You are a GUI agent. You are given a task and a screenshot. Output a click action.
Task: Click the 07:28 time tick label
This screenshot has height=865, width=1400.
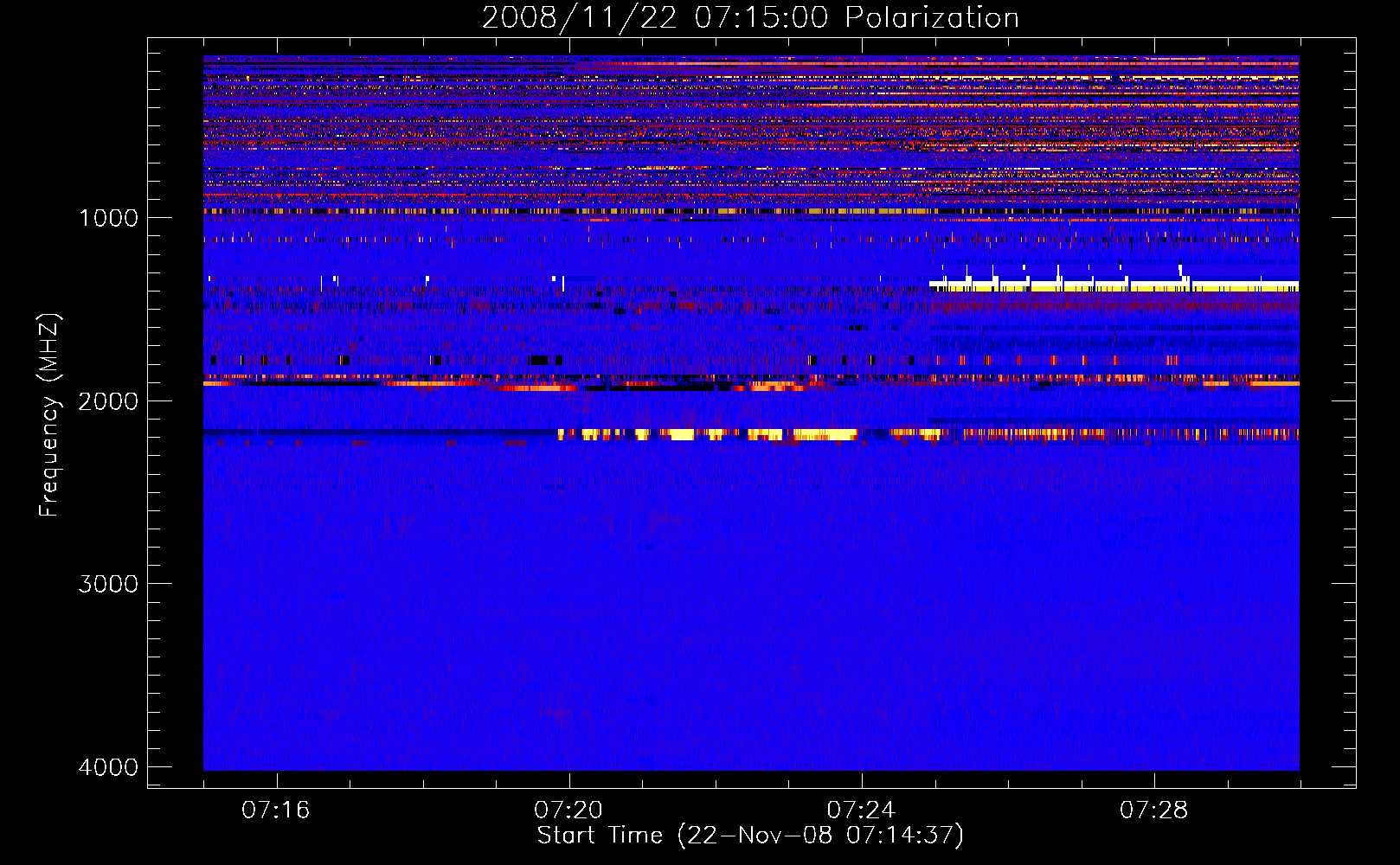click(x=1153, y=811)
